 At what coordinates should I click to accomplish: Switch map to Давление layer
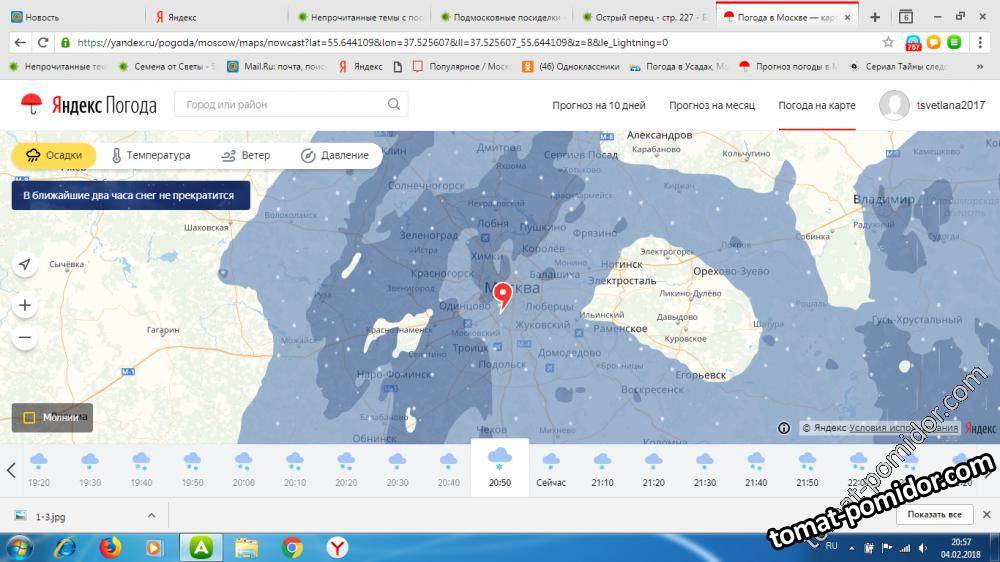[335, 155]
